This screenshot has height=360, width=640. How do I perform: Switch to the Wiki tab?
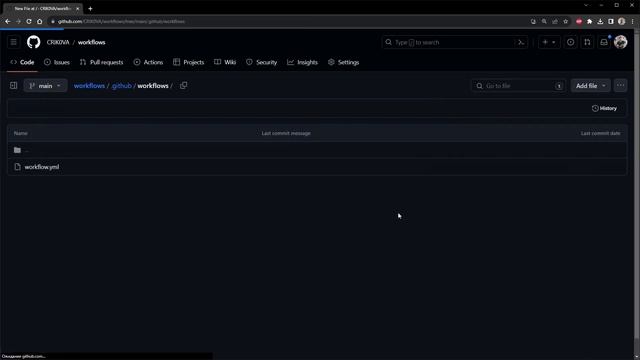[225, 62]
